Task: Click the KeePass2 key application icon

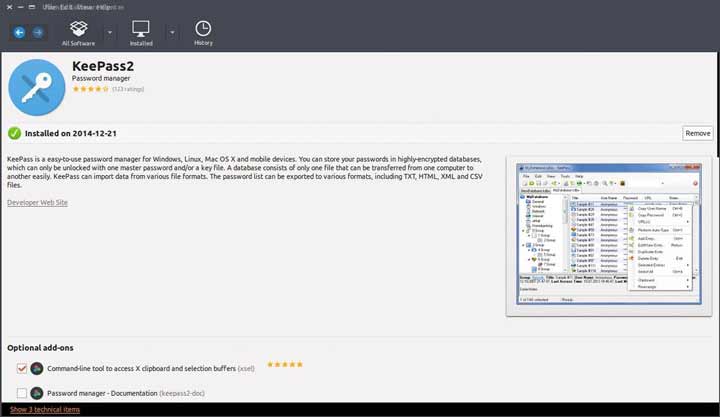Action: click(x=37, y=87)
